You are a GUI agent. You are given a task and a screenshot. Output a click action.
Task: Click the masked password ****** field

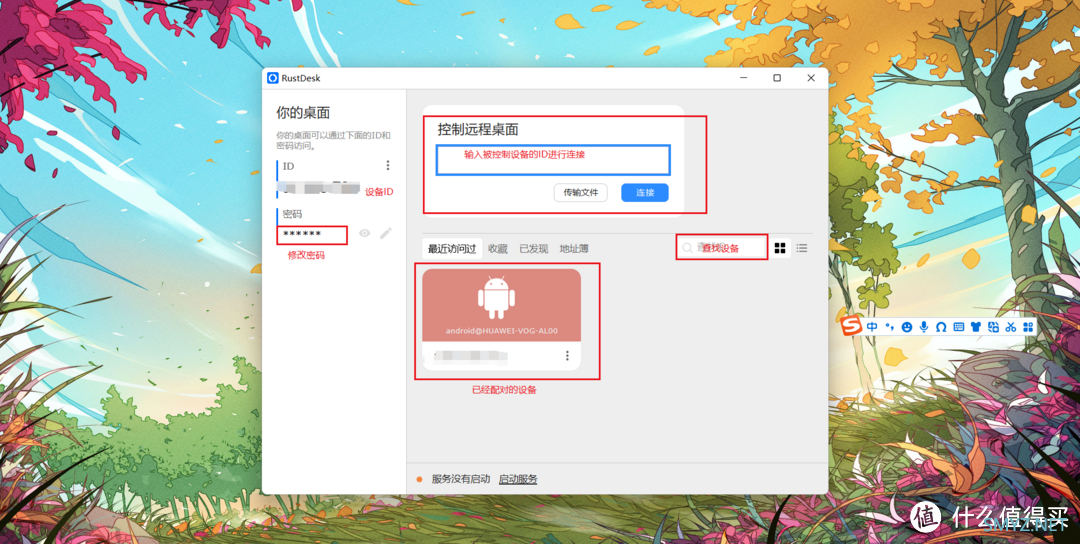point(312,235)
